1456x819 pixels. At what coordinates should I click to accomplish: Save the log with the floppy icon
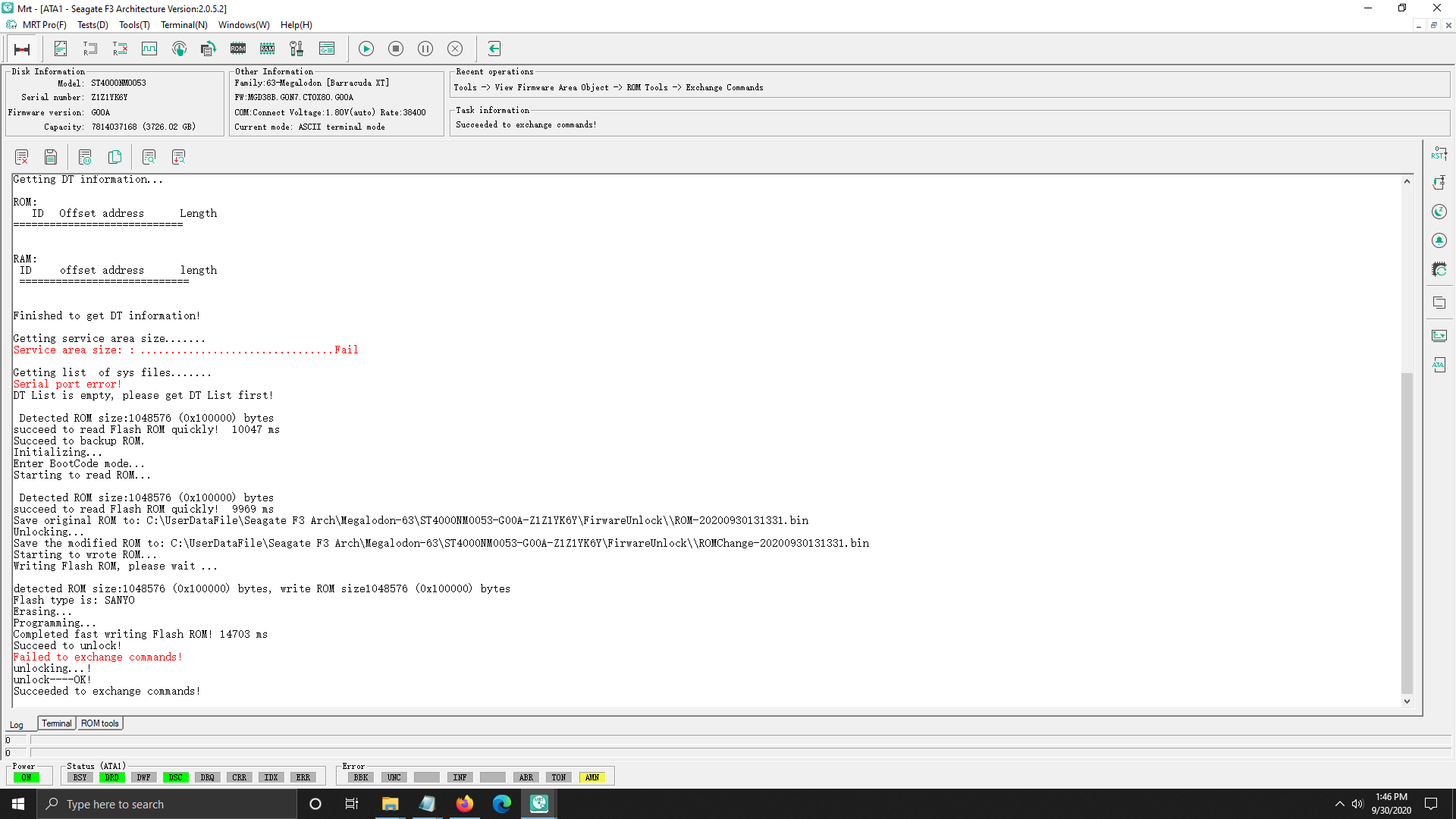[51, 157]
